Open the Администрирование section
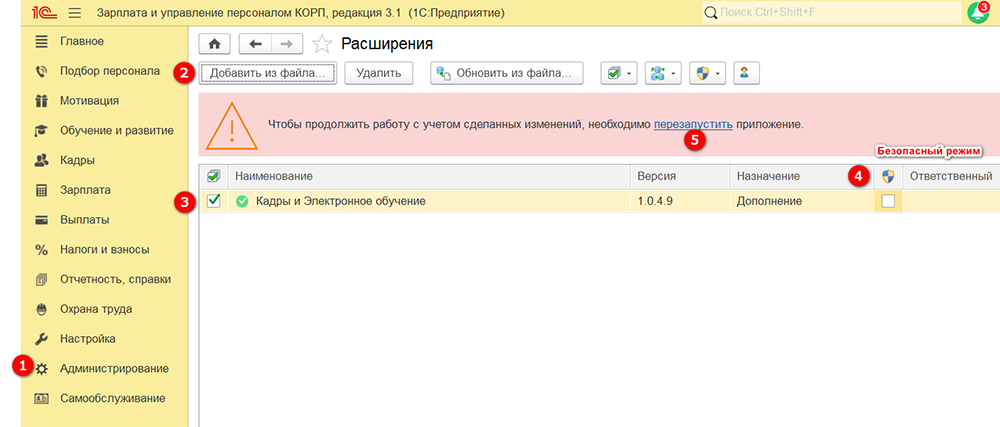The width and height of the screenshot is (1000, 427). tap(114, 368)
